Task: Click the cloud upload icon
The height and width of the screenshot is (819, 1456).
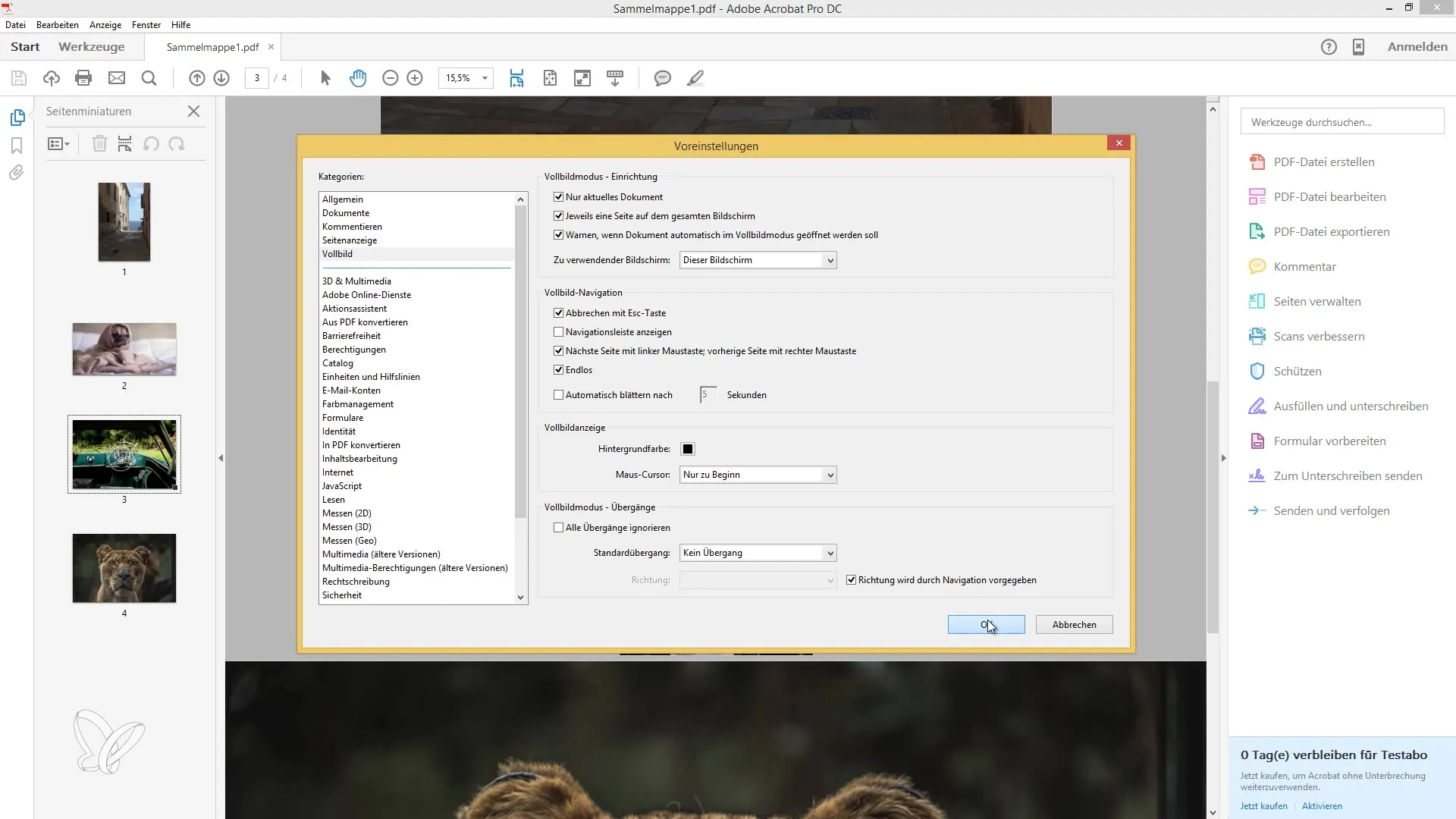Action: coord(52,78)
